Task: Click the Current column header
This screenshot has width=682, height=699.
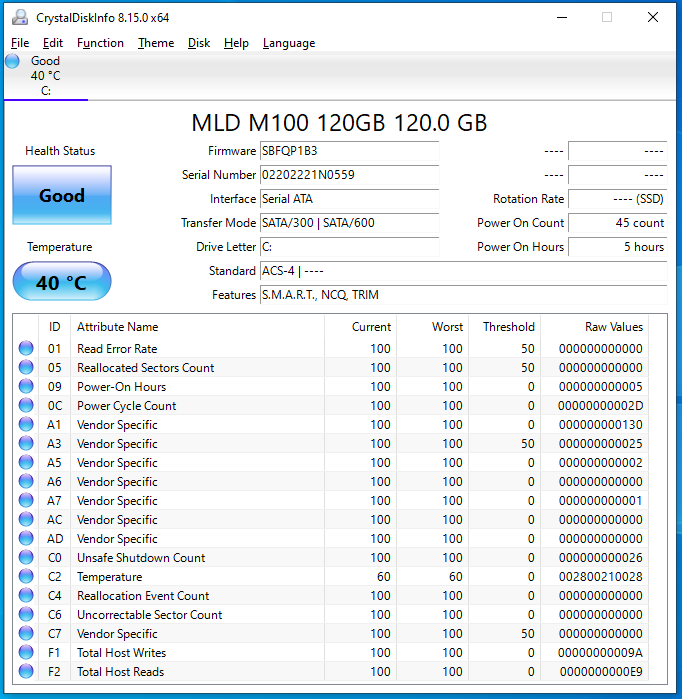Action: pyautogui.click(x=361, y=327)
